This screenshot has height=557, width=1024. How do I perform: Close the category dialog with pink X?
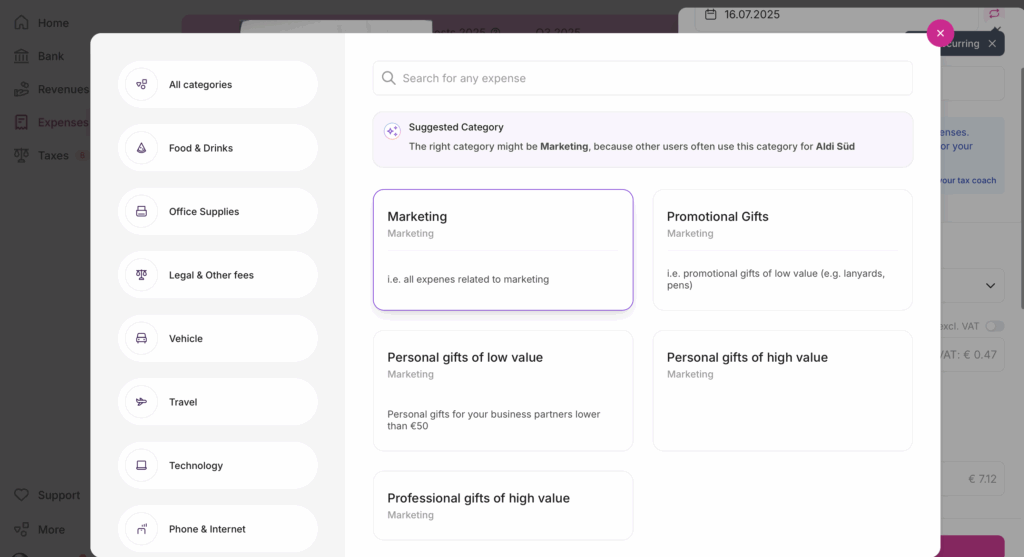940,33
